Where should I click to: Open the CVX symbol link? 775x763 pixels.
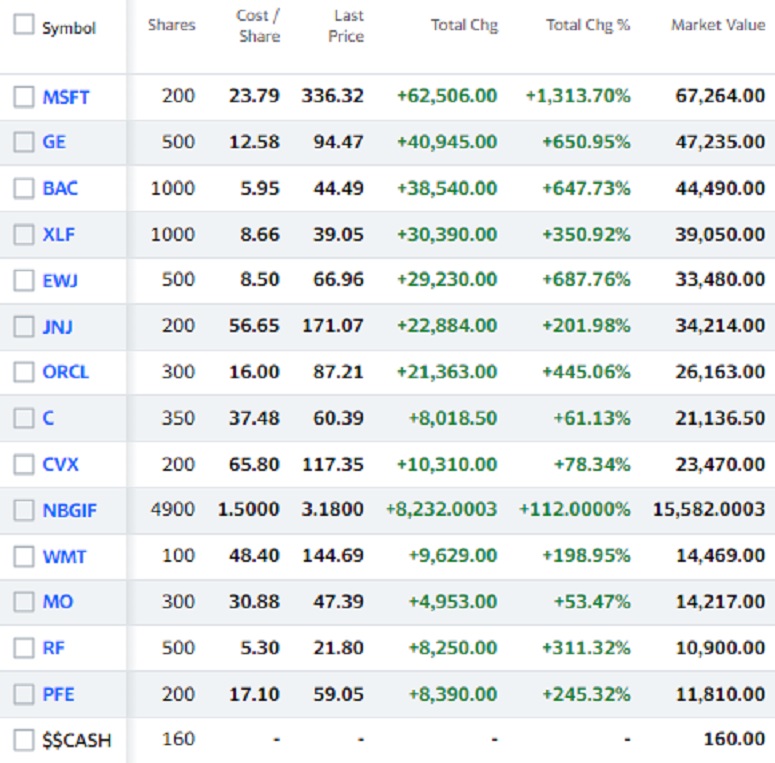point(60,464)
